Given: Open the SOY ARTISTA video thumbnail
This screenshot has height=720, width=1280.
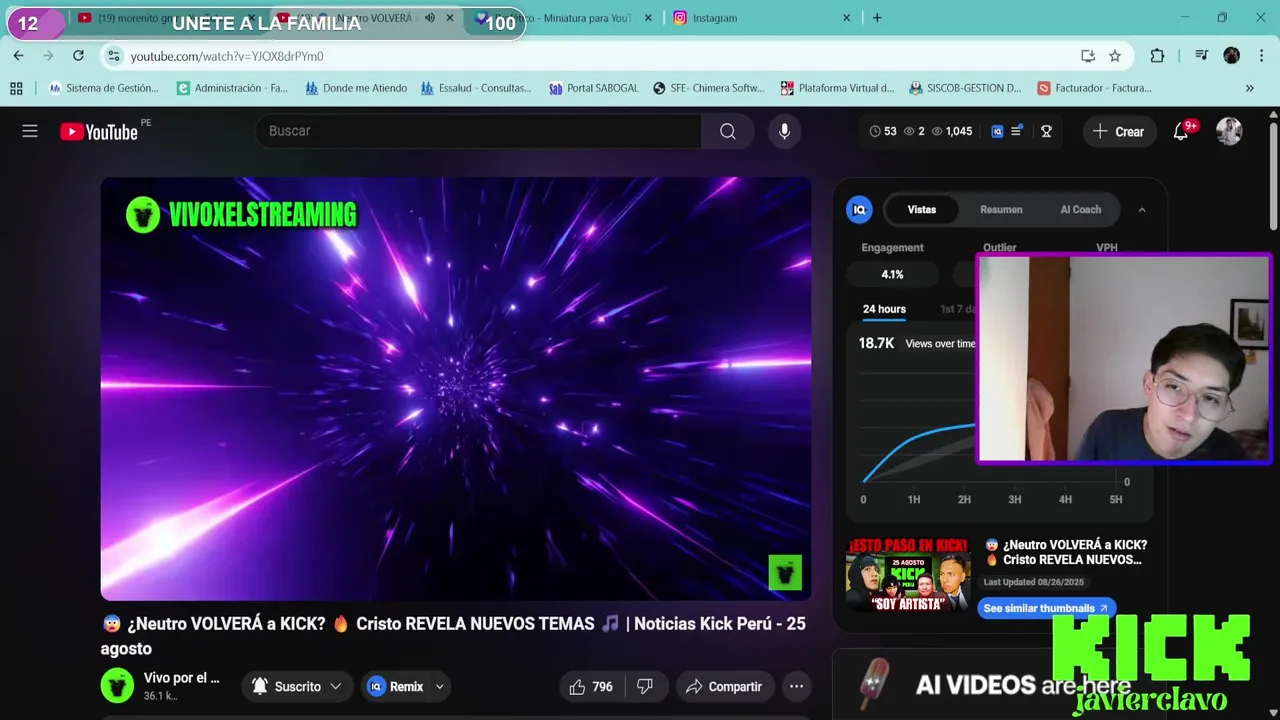Looking at the screenshot, I should tap(908, 575).
